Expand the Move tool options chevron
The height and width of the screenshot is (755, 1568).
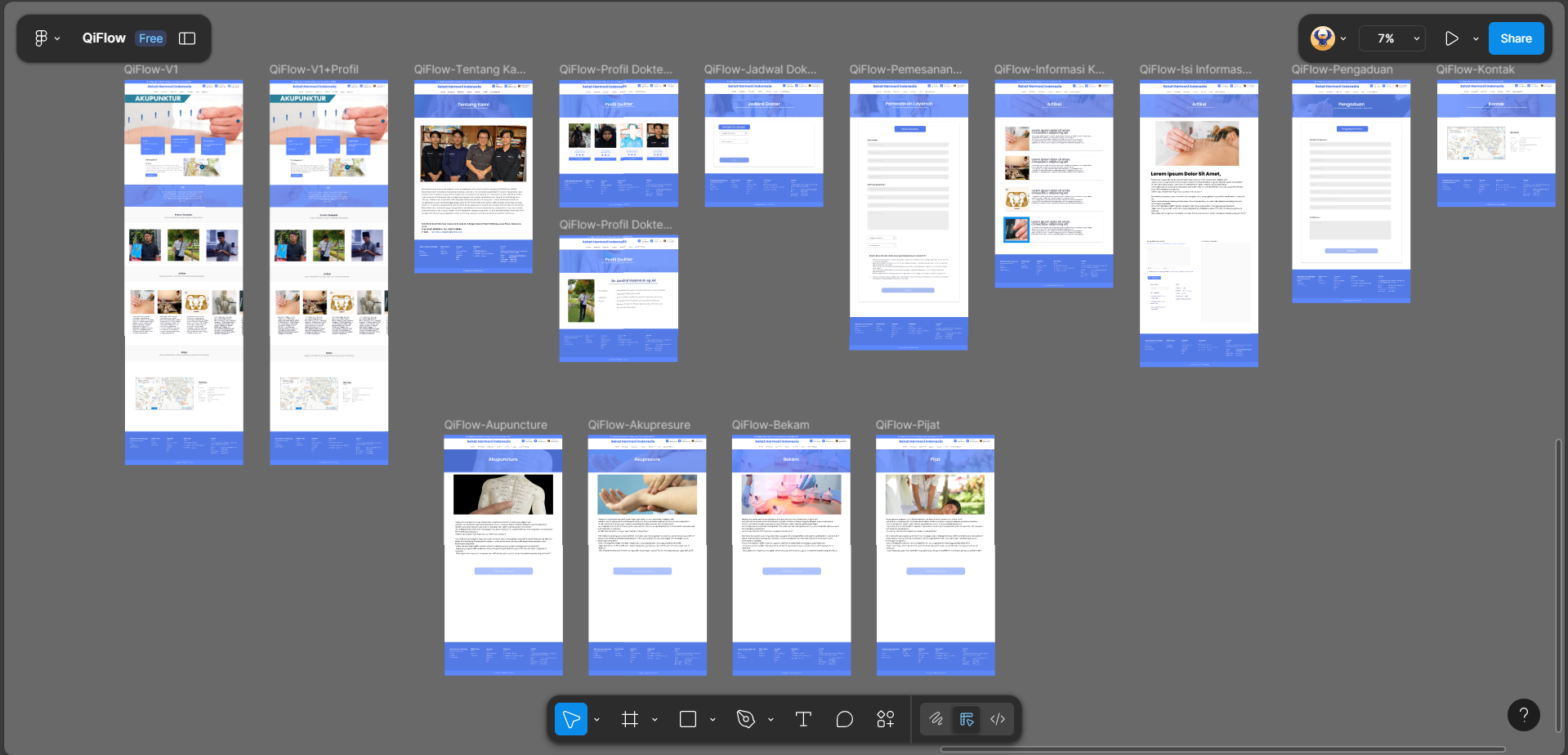(597, 719)
